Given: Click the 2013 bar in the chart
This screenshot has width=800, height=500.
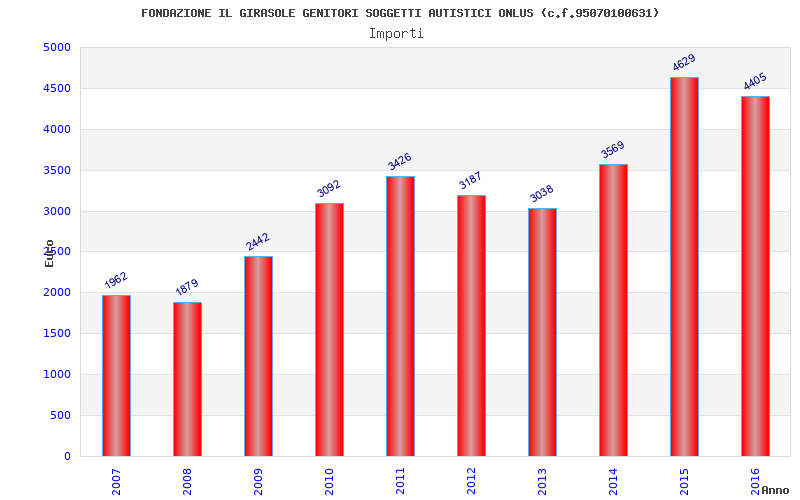Looking at the screenshot, I should [542, 332].
